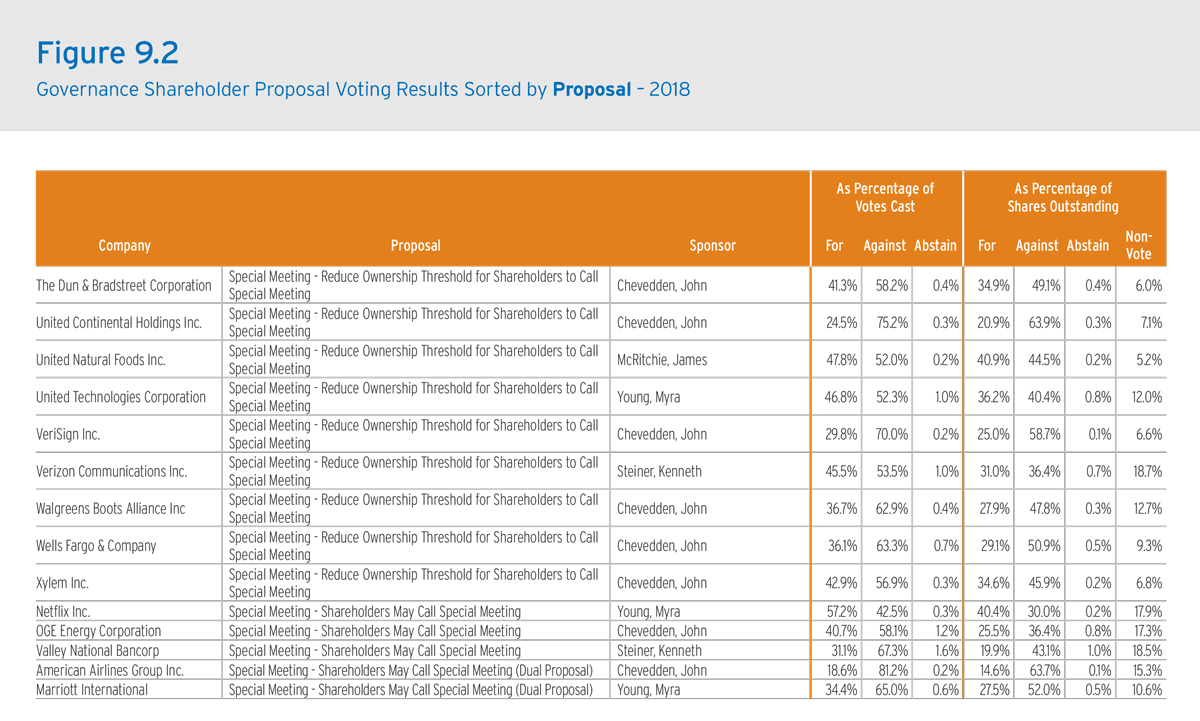Click Wells Fargo & Company cell

(96, 546)
